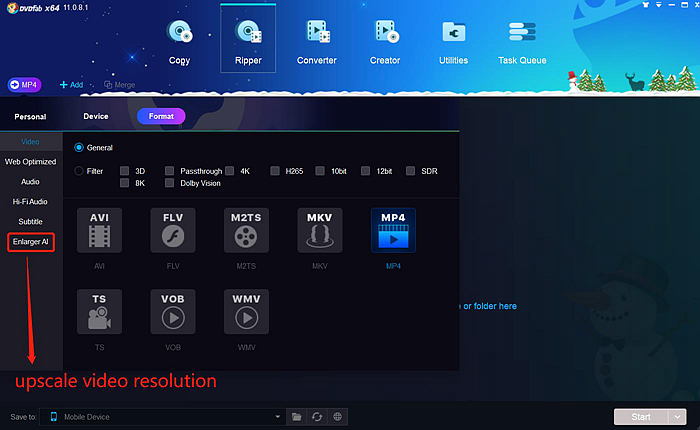
Task: Enable the 3D filter checkbox
Action: [125, 171]
